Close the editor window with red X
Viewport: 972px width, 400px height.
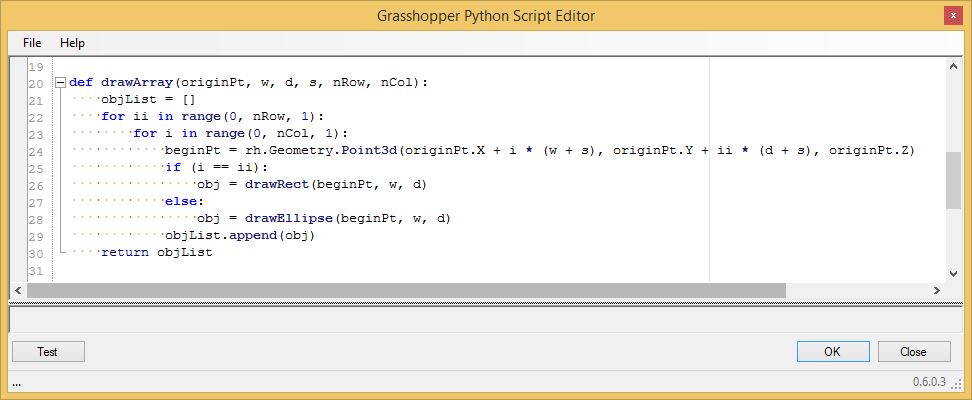953,16
